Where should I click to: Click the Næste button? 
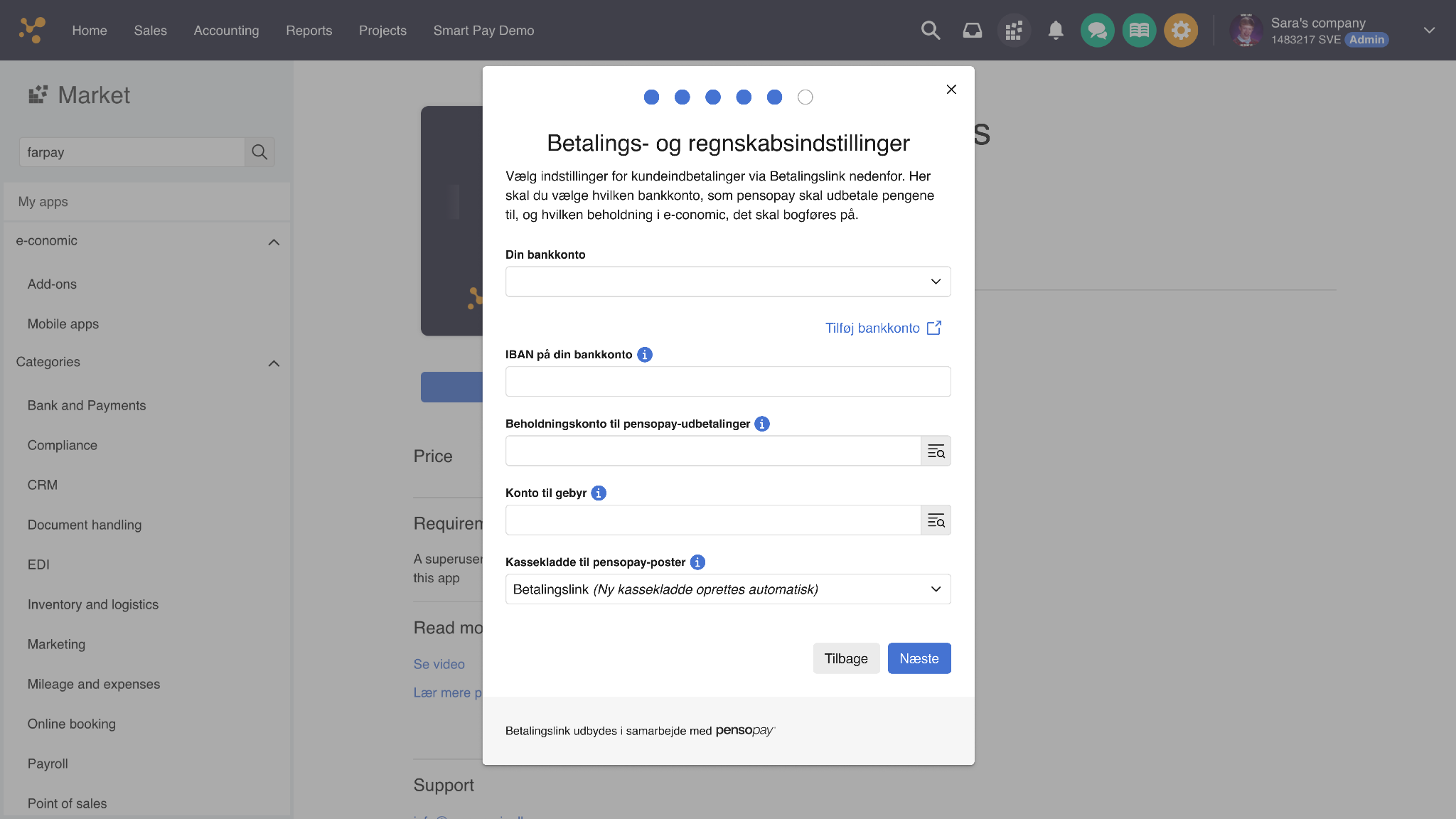[x=919, y=658]
